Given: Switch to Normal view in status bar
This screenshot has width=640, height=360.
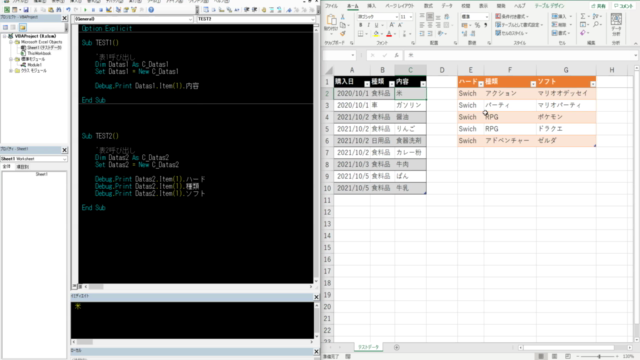Looking at the screenshot, I should coord(541,356).
